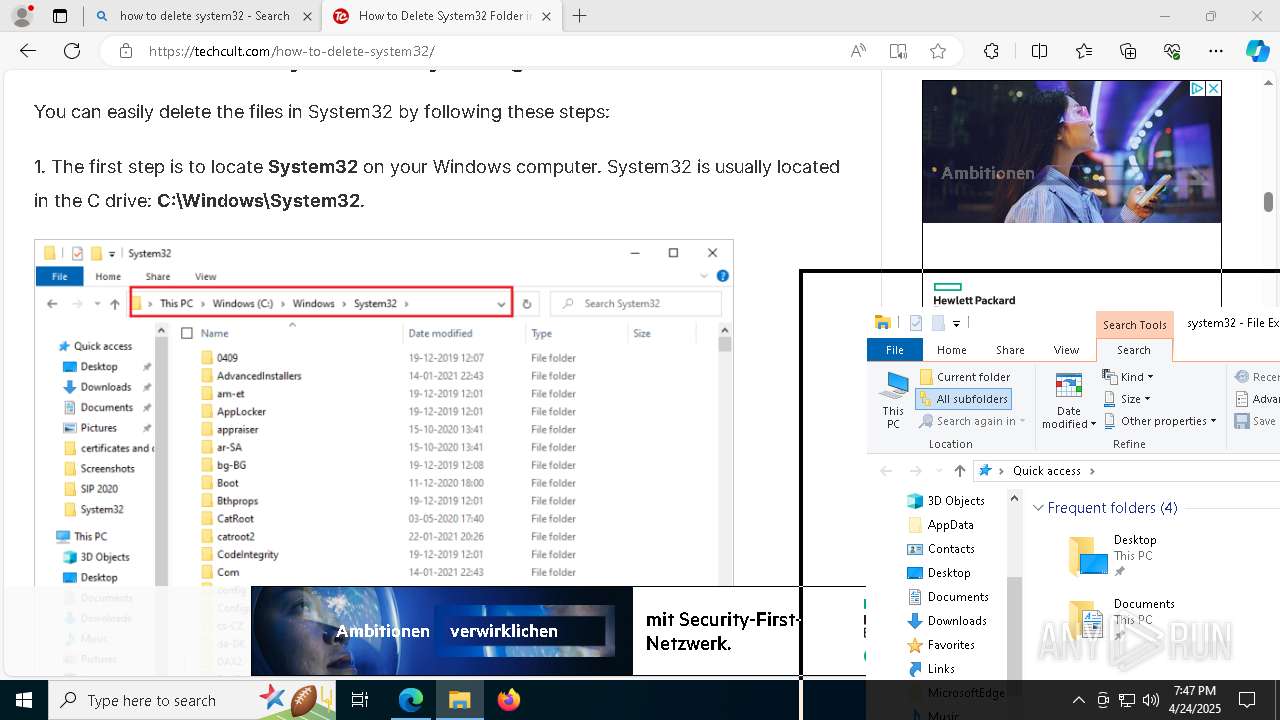Click the AdChoices icon on sidebar ad
Viewport: 1280px width, 720px height.
click(1197, 89)
